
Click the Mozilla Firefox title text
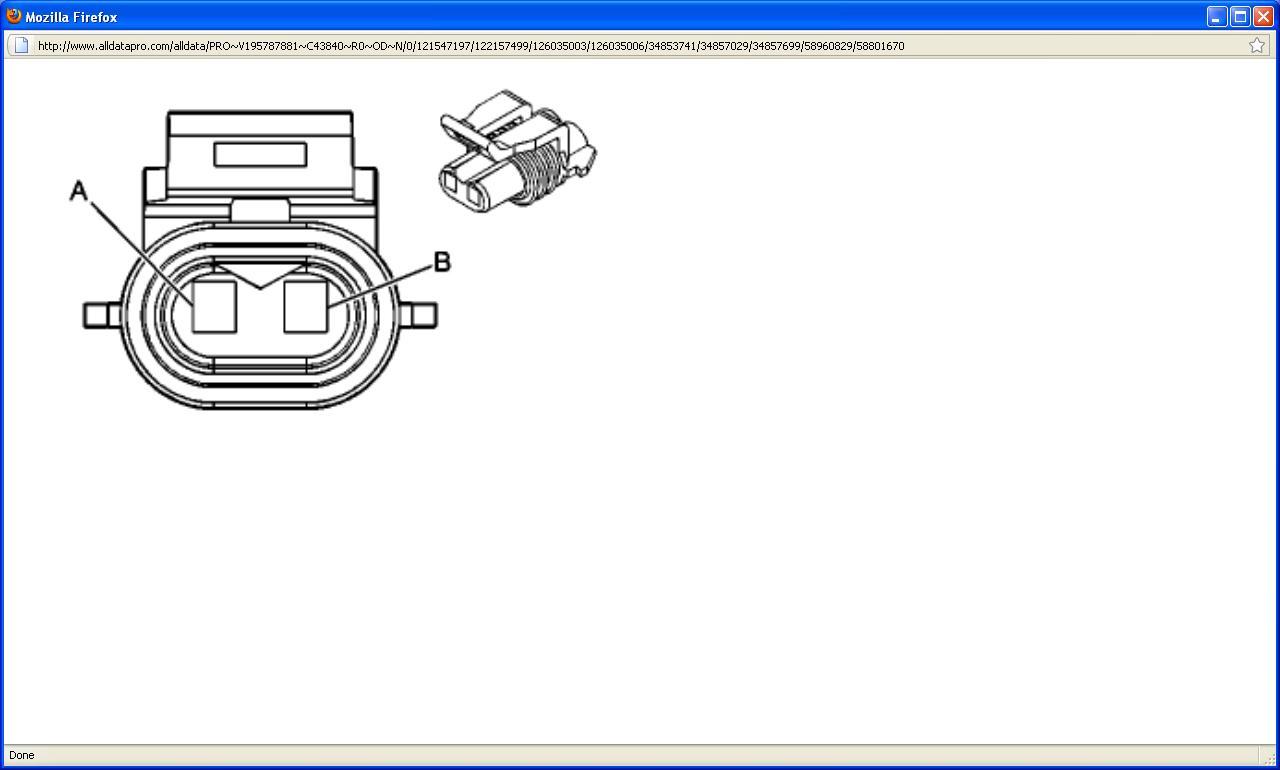point(71,17)
